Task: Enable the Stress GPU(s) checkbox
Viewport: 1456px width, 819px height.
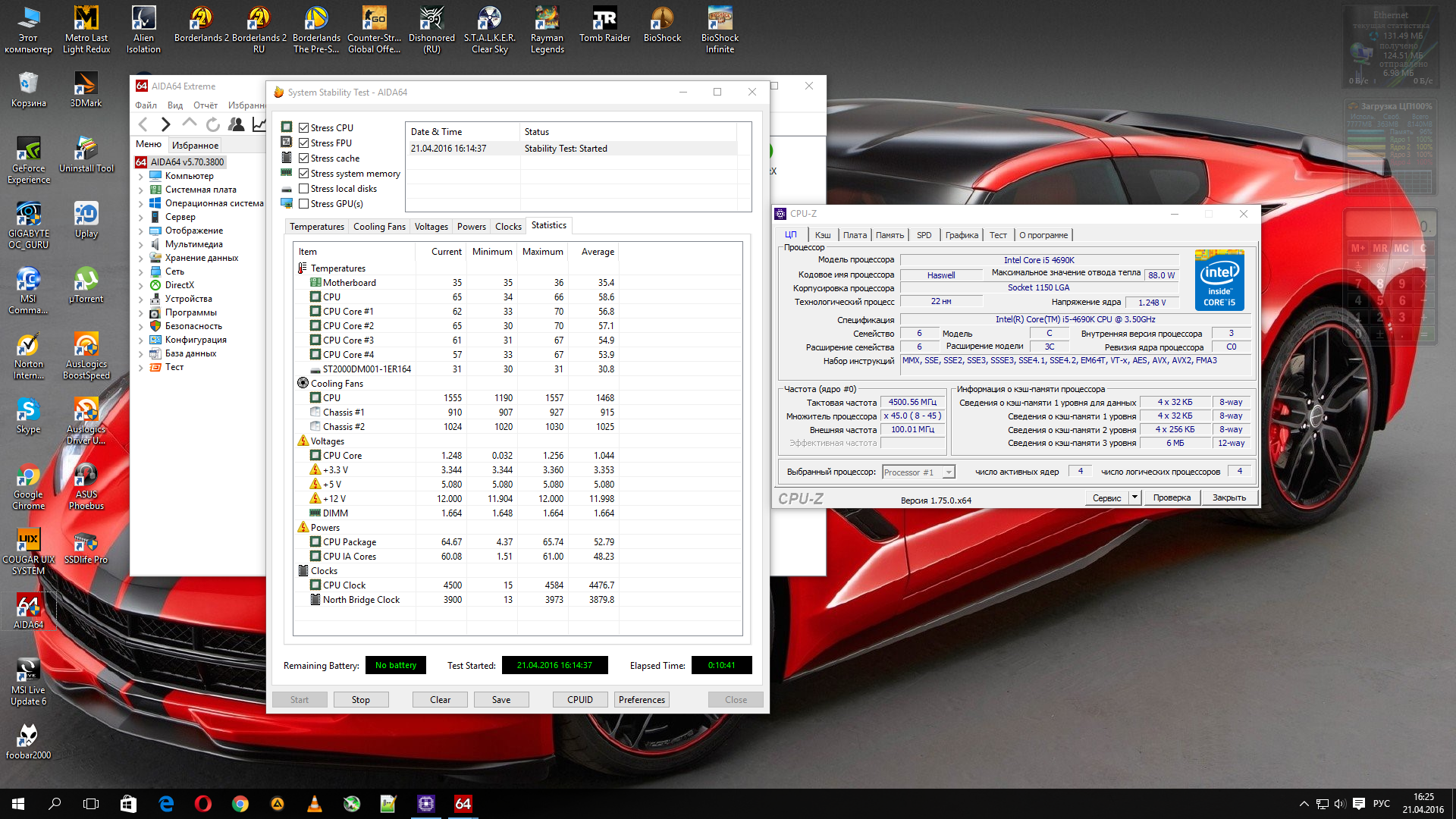Action: click(x=303, y=204)
